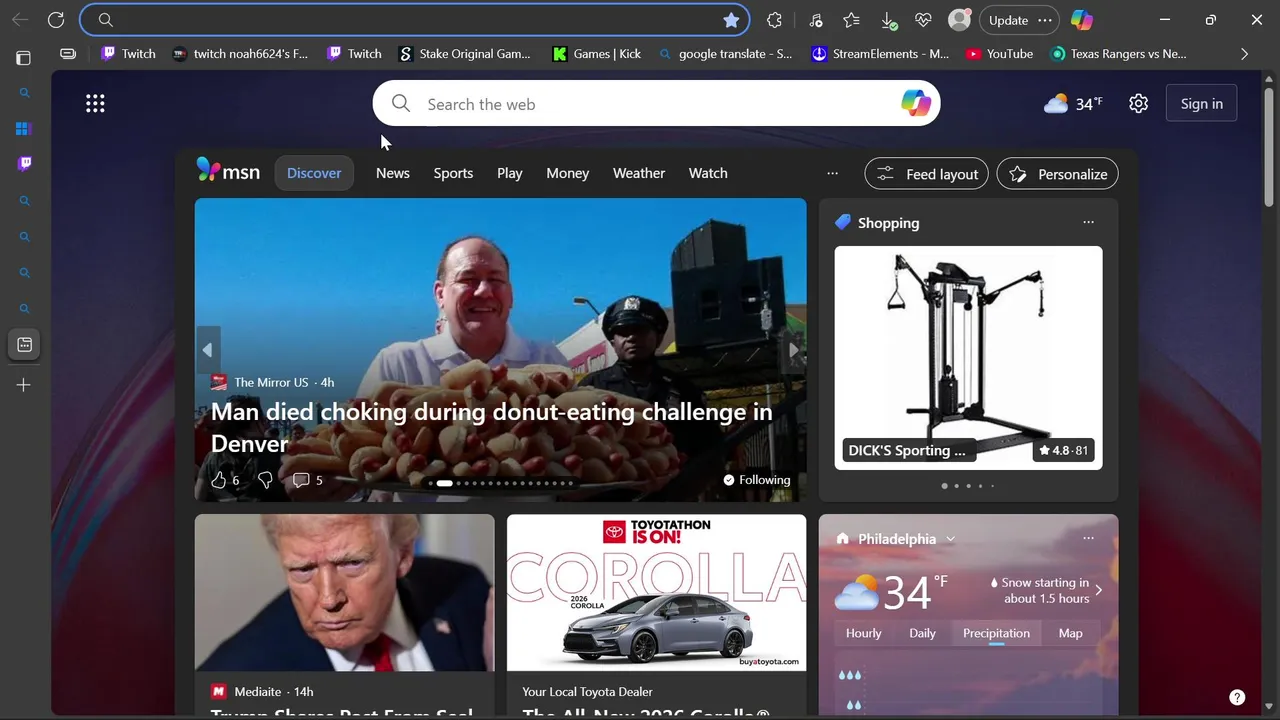Viewport: 1280px width, 720px height.
Task: Click the Copilot icon in search box
Action: point(915,103)
